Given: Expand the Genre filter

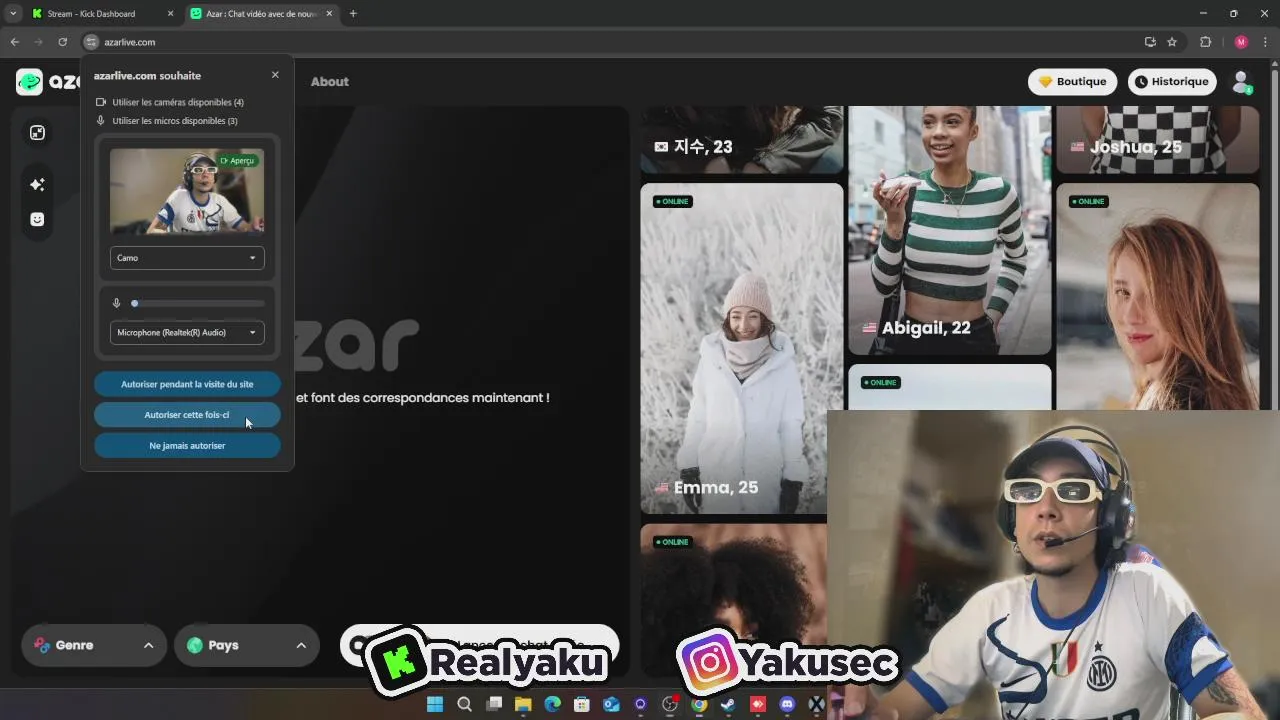Looking at the screenshot, I should (x=94, y=645).
